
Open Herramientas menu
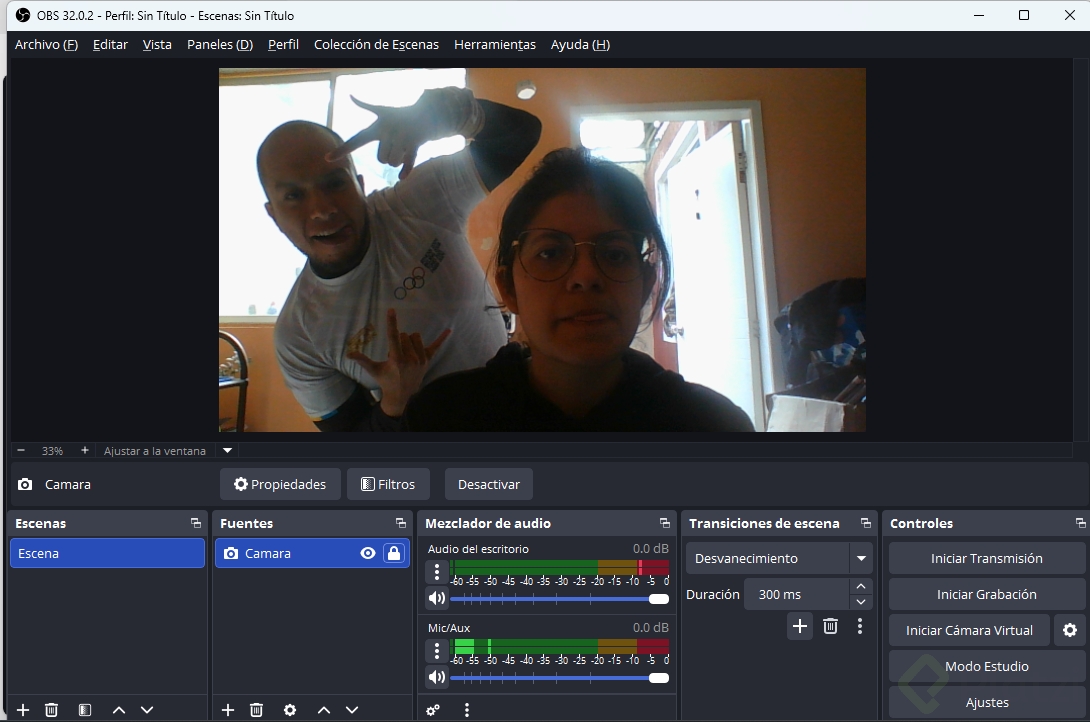[x=495, y=44]
